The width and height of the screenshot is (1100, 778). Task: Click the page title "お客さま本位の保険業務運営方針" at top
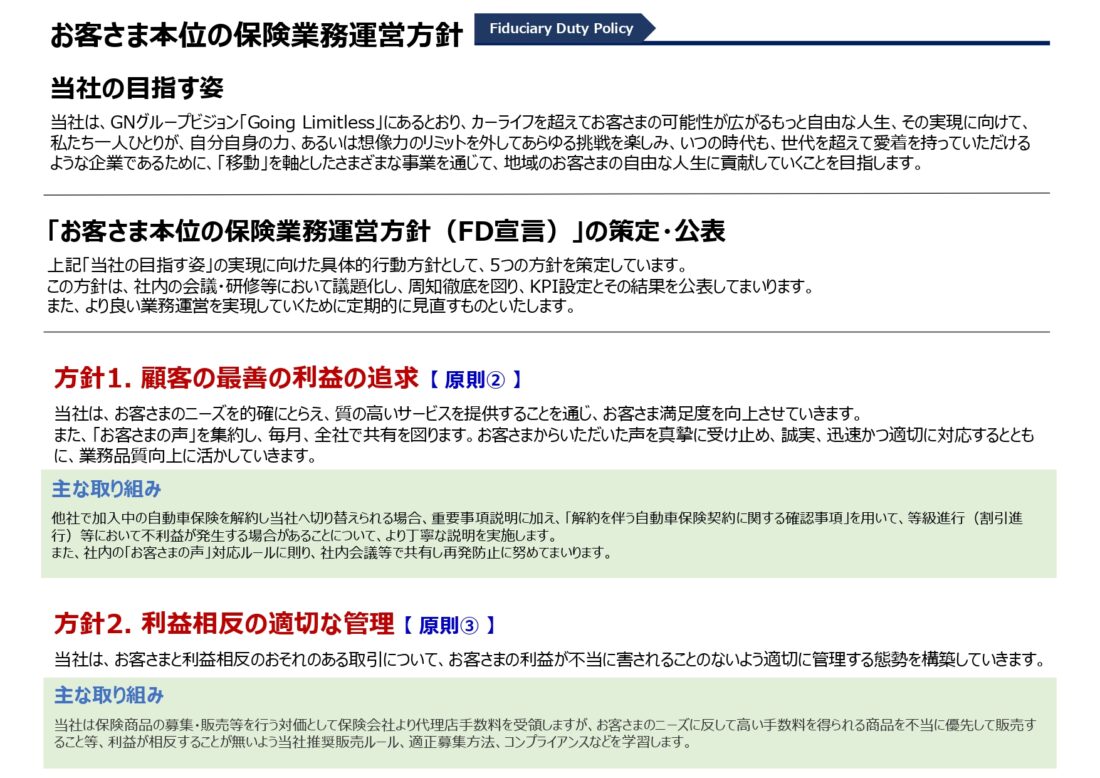[x=256, y=36]
